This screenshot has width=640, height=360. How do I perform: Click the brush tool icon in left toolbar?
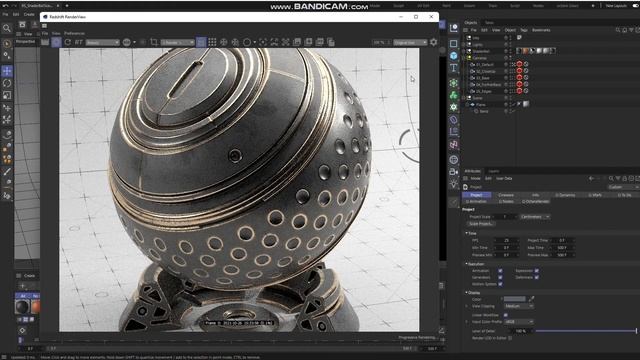pyautogui.click(x=7, y=171)
